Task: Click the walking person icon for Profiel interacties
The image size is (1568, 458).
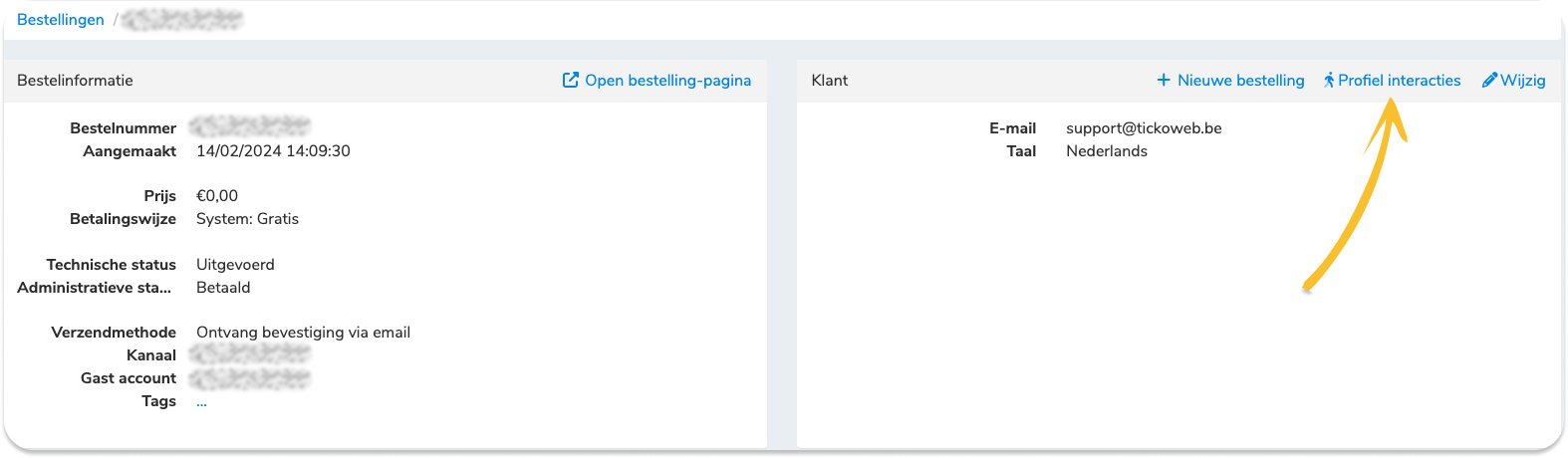Action: (x=1329, y=81)
